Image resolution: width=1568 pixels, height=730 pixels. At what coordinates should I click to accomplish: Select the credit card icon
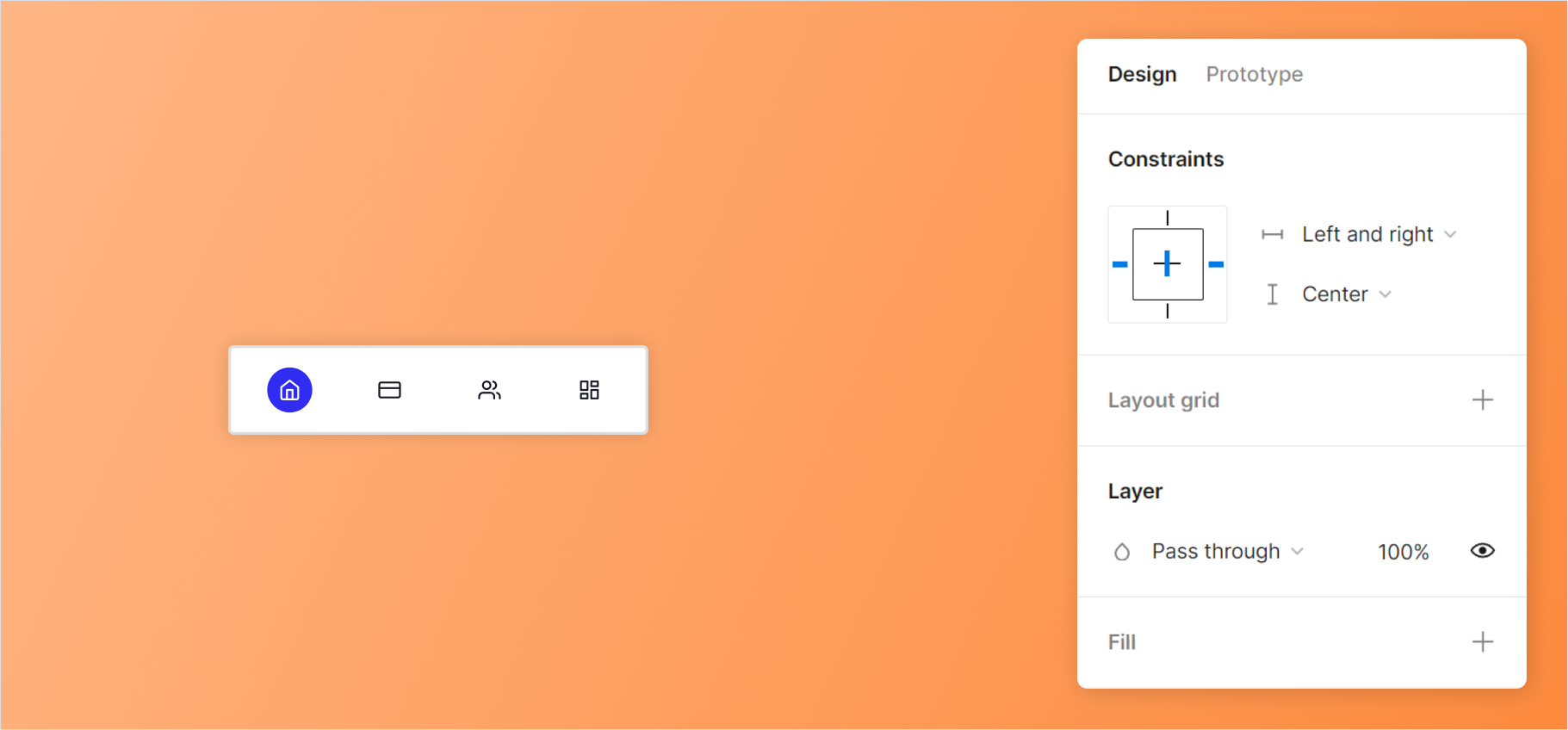point(389,390)
